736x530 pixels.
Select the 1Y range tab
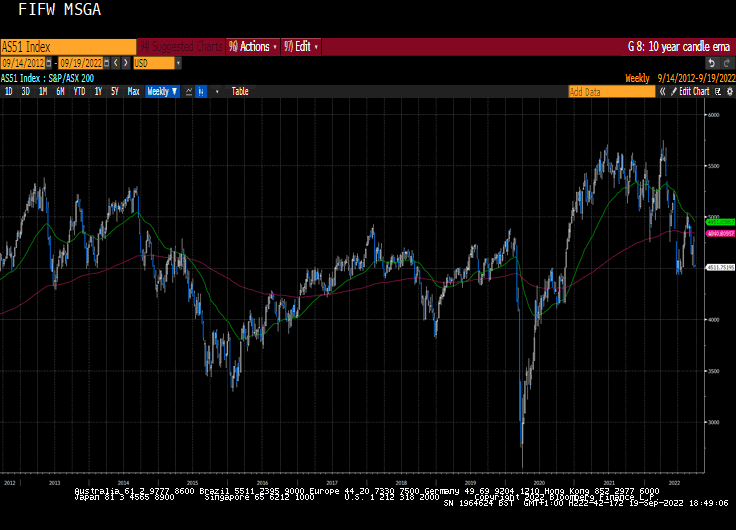click(x=98, y=92)
